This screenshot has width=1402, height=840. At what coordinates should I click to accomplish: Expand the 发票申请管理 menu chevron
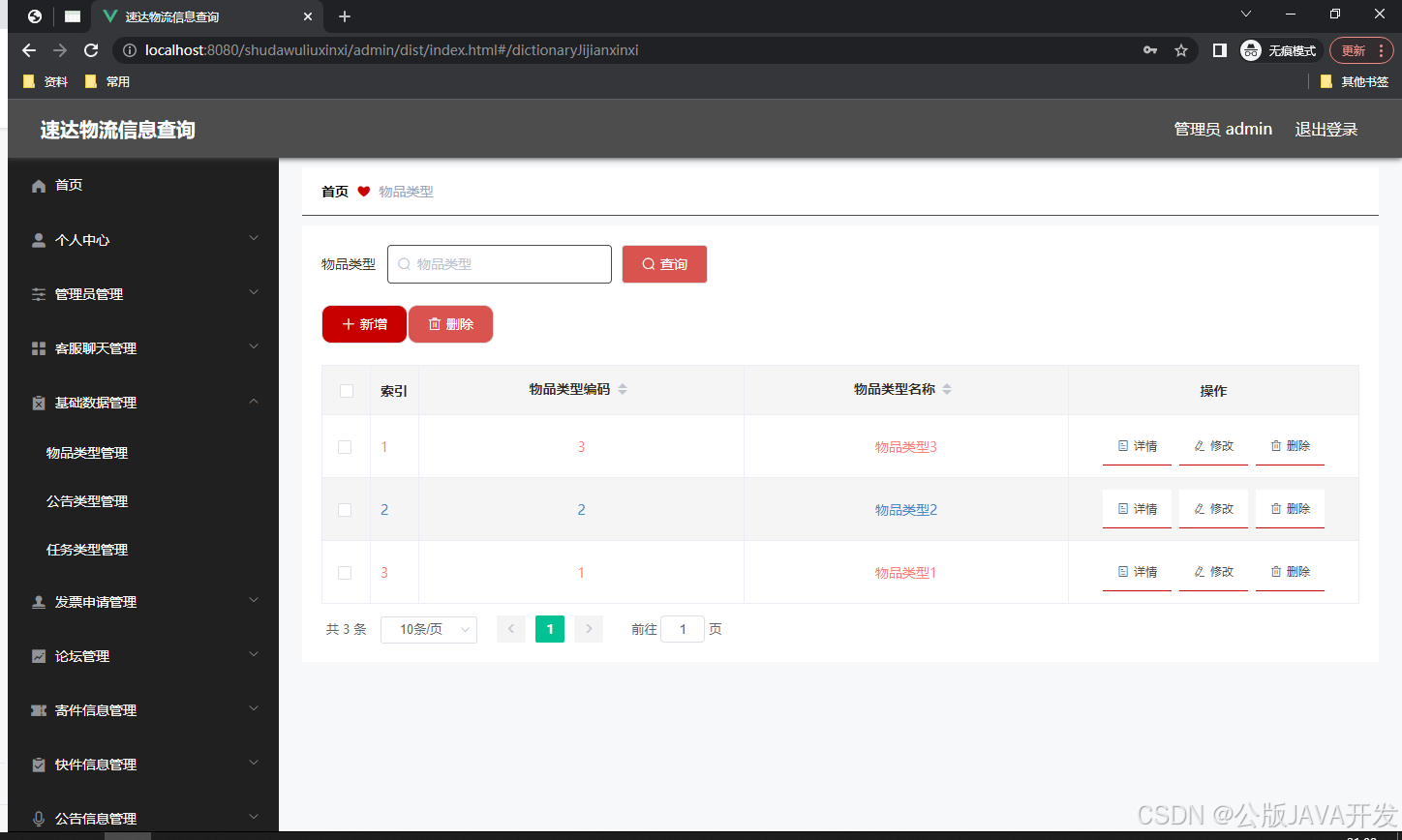coord(254,600)
